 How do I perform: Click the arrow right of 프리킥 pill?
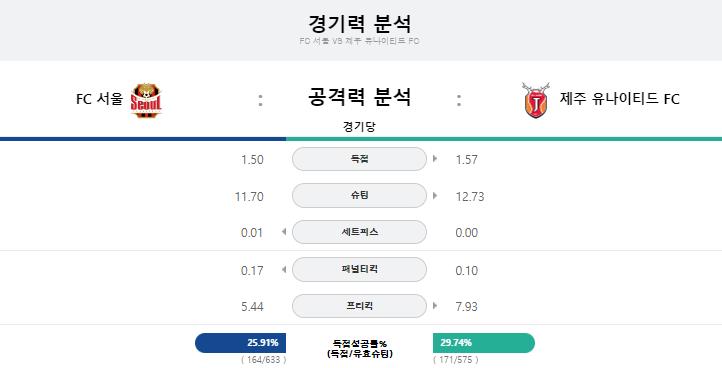pos(435,305)
